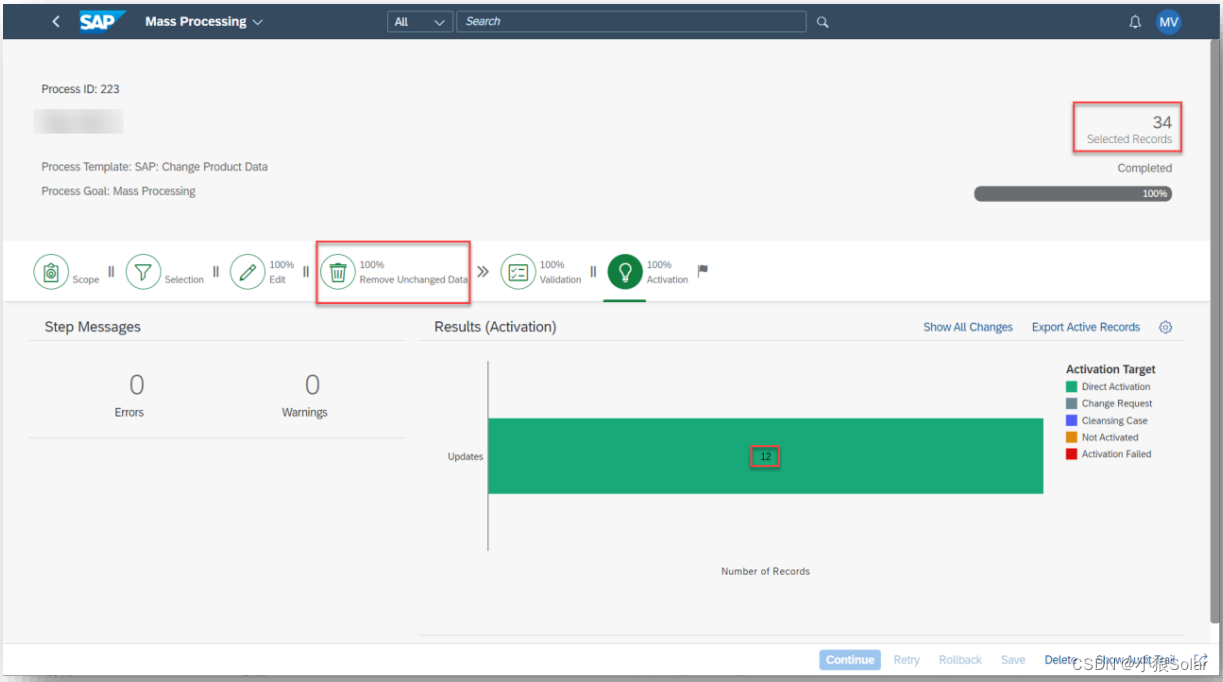Viewport: 1223px width, 682px height.
Task: Click the 0 Errors count
Action: tap(136, 385)
